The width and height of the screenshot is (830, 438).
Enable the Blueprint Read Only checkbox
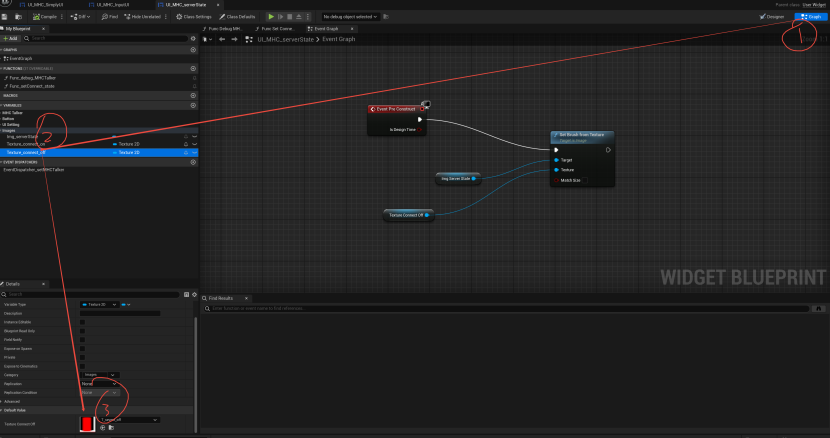[82, 331]
